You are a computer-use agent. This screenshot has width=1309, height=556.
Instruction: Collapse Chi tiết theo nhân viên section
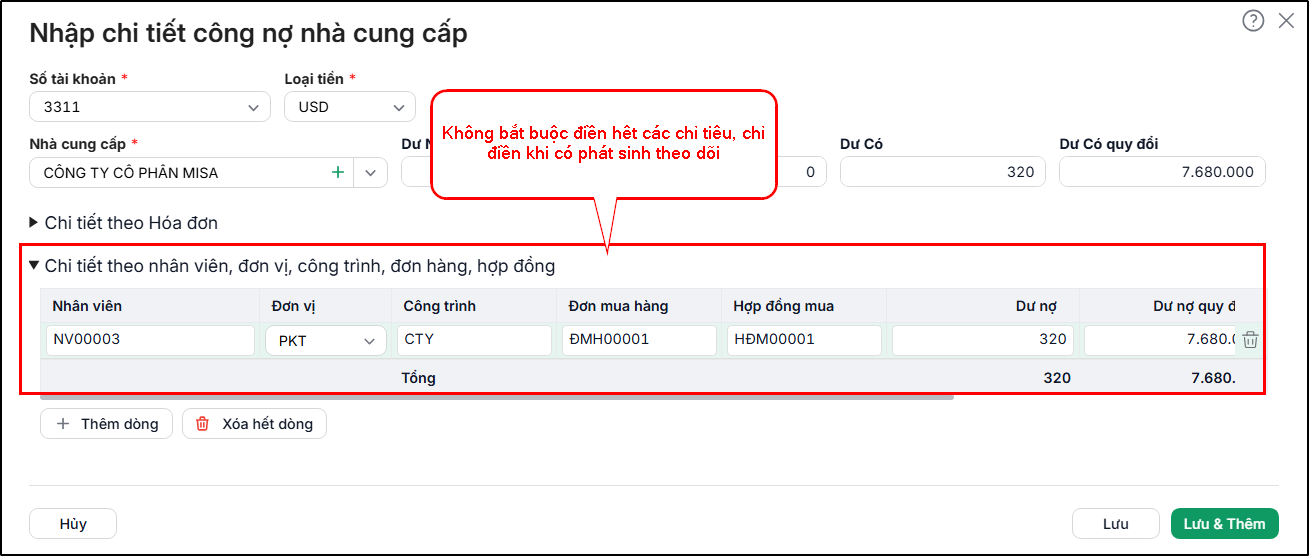(291, 266)
